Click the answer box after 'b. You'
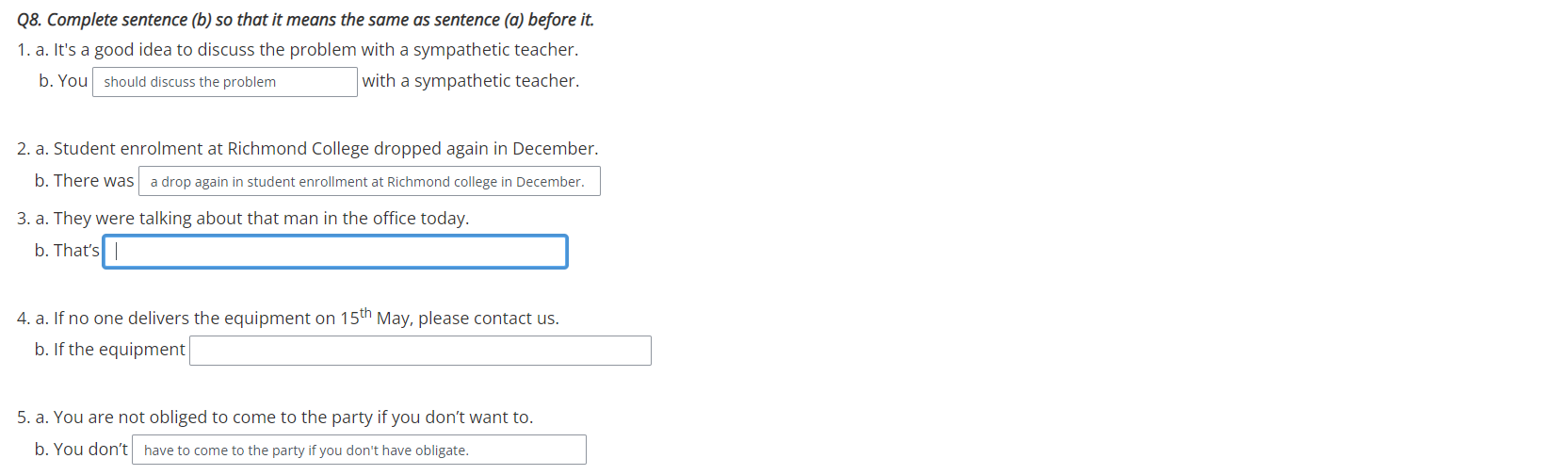This screenshot has width=1568, height=475. coord(225,82)
